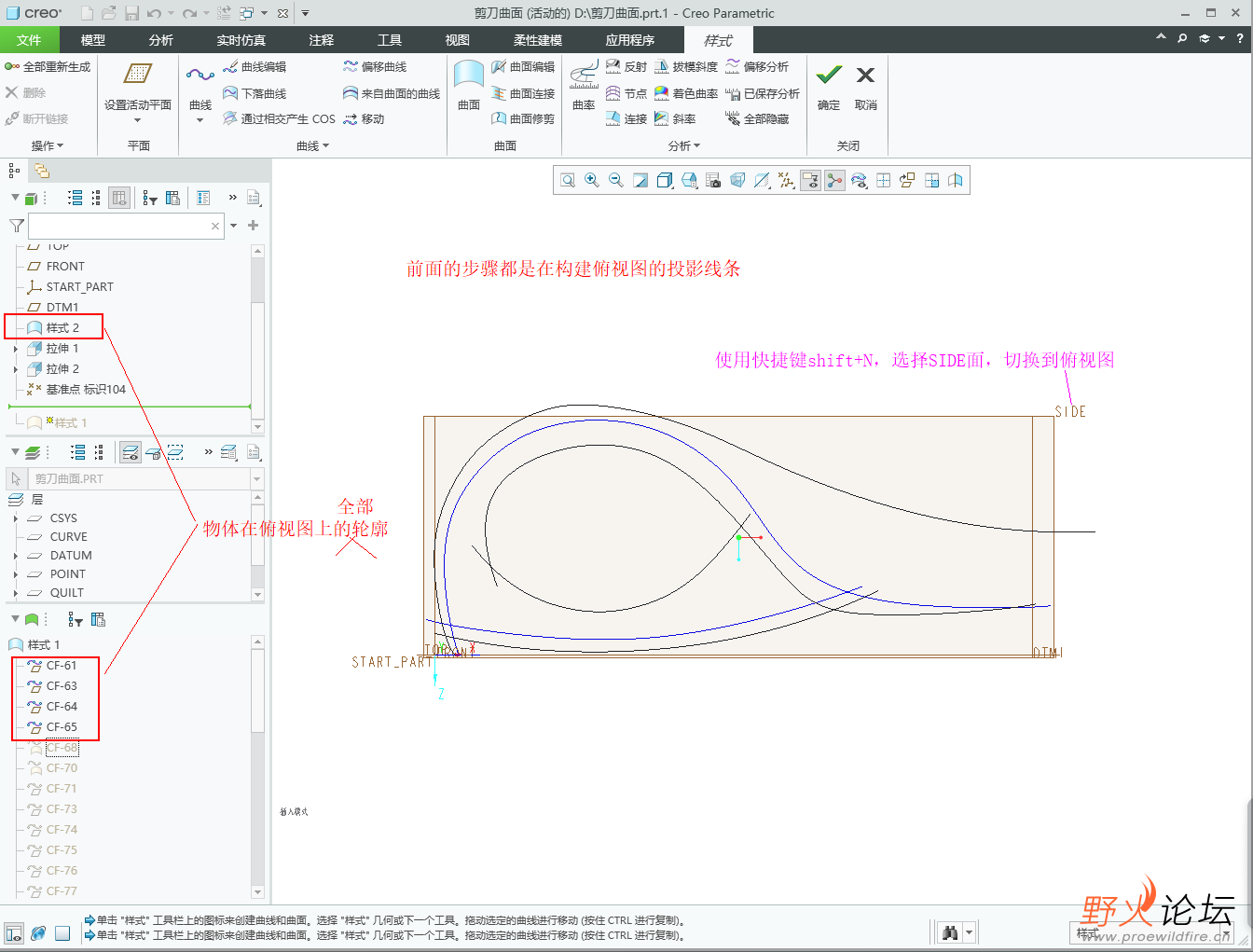The height and width of the screenshot is (952, 1253).
Task: Click Knots (节点) analysis tool
Action: 626,93
